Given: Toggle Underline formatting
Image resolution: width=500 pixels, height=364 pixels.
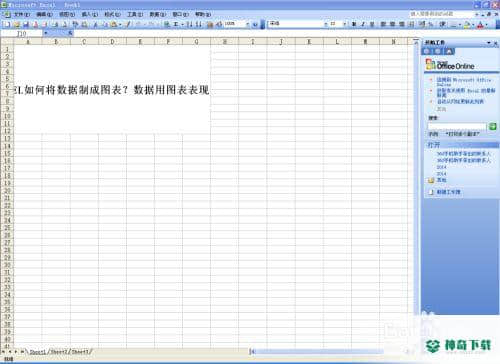Looking at the screenshot, I should point(372,24).
